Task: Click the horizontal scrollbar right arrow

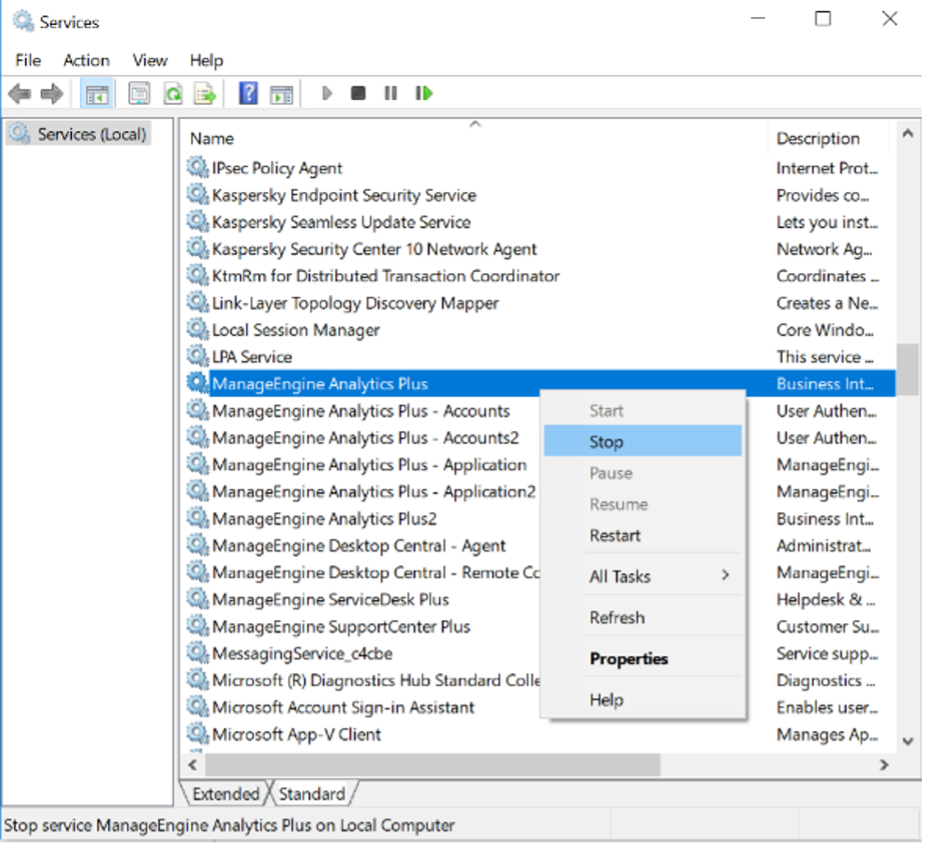Action: tap(884, 765)
